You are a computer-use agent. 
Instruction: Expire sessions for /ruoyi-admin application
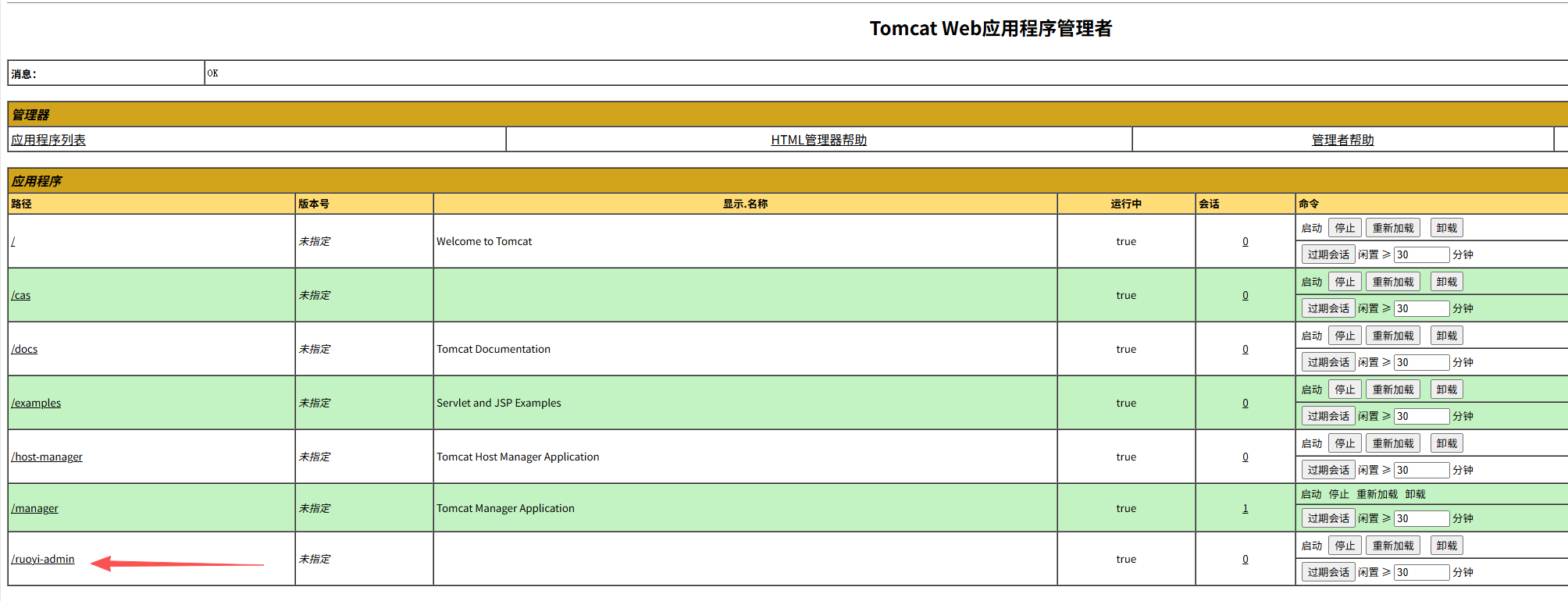pyautogui.click(x=1328, y=572)
